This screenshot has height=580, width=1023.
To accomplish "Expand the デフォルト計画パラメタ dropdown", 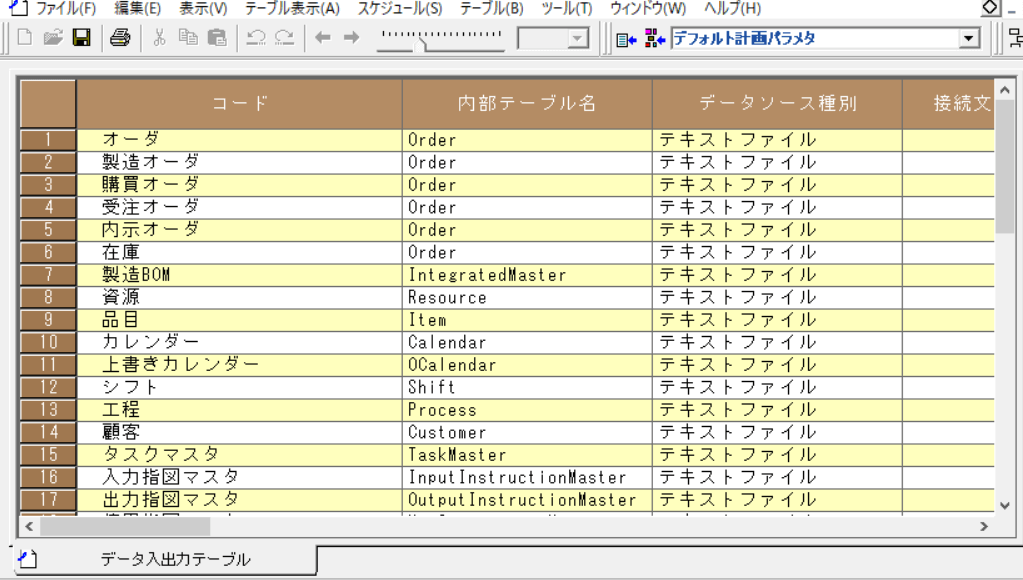I will (x=970, y=38).
